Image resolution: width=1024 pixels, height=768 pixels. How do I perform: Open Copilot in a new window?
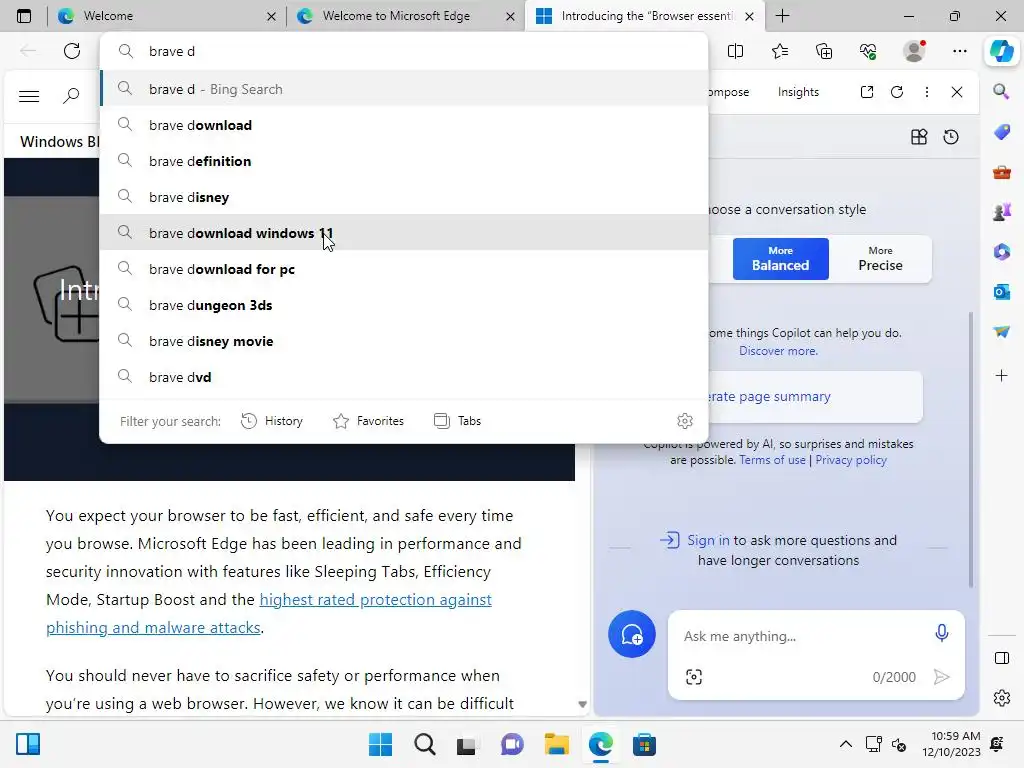(867, 92)
